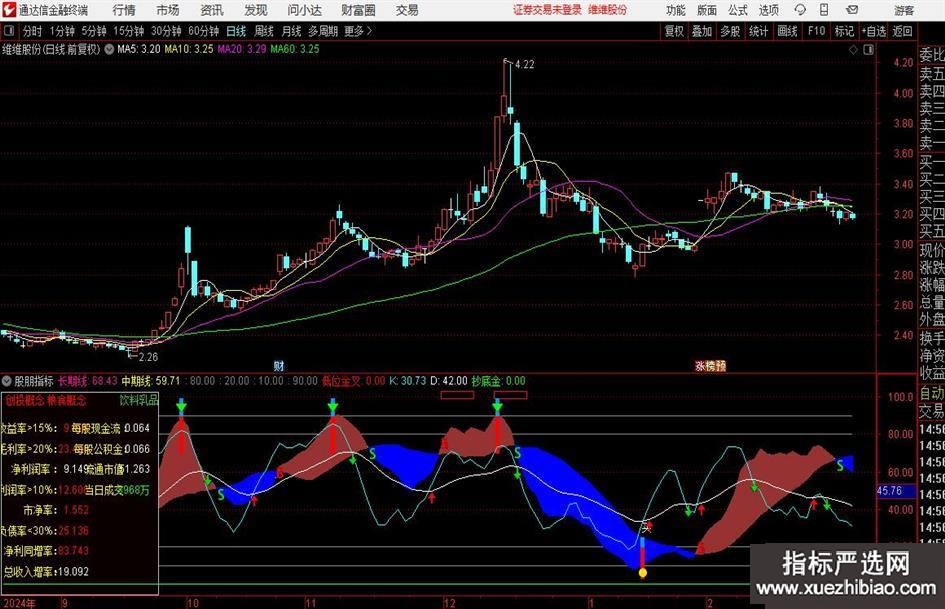945x609 pixels.
Task: Open the 发现 menu
Action: pyautogui.click(x=256, y=10)
